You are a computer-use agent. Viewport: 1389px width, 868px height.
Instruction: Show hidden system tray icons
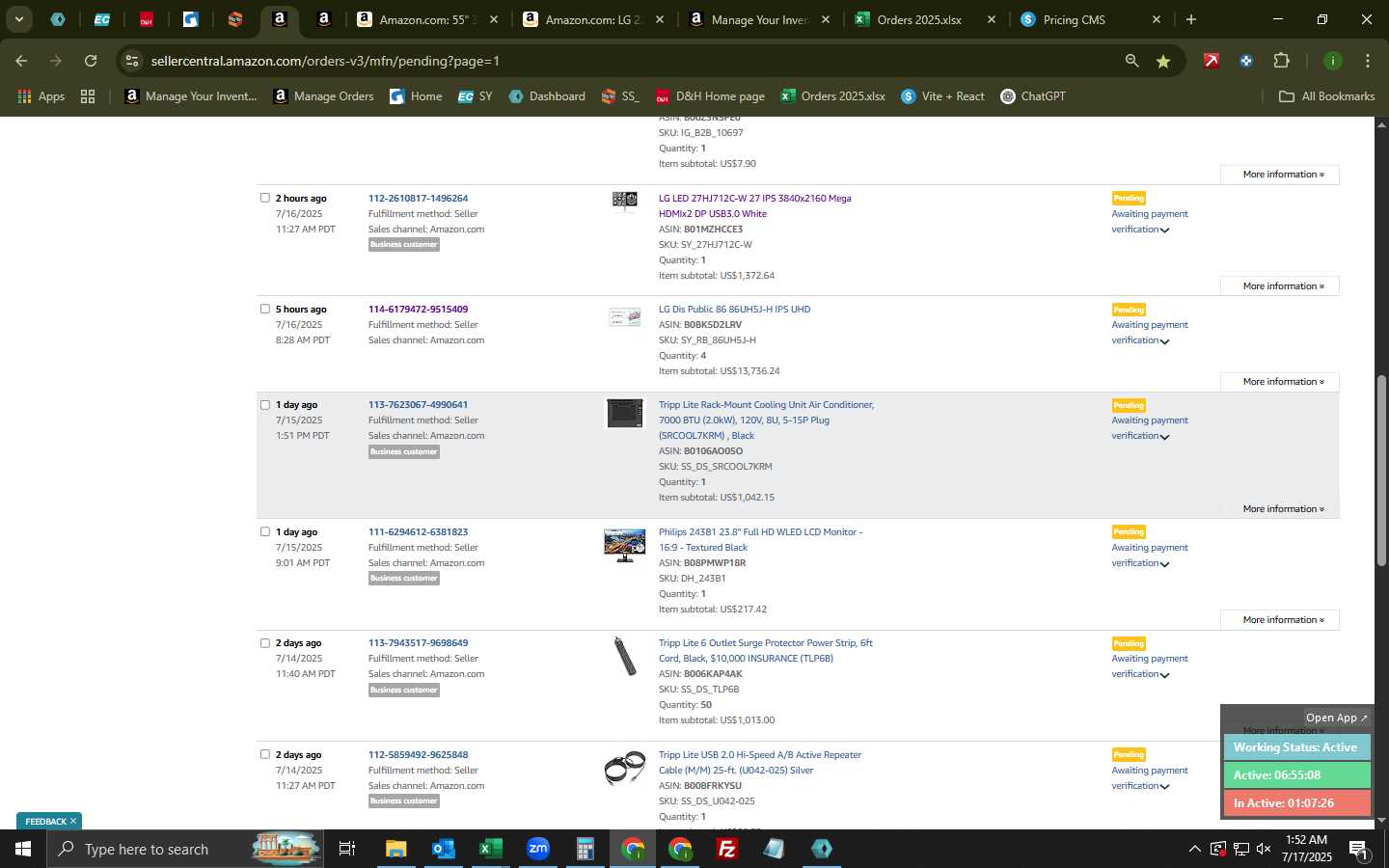(x=1194, y=849)
